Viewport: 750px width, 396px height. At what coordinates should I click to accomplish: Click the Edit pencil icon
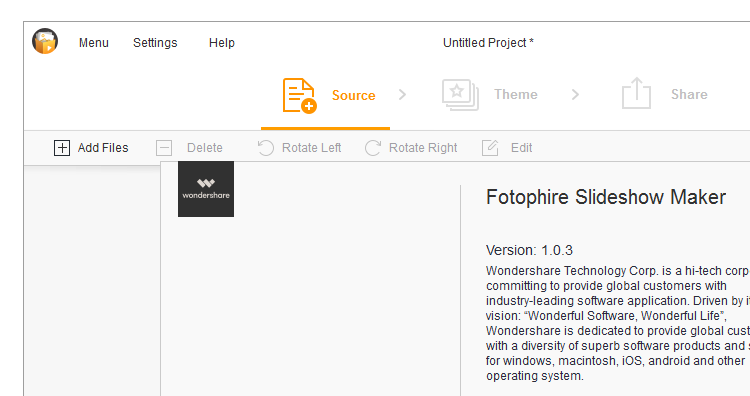[x=490, y=148]
